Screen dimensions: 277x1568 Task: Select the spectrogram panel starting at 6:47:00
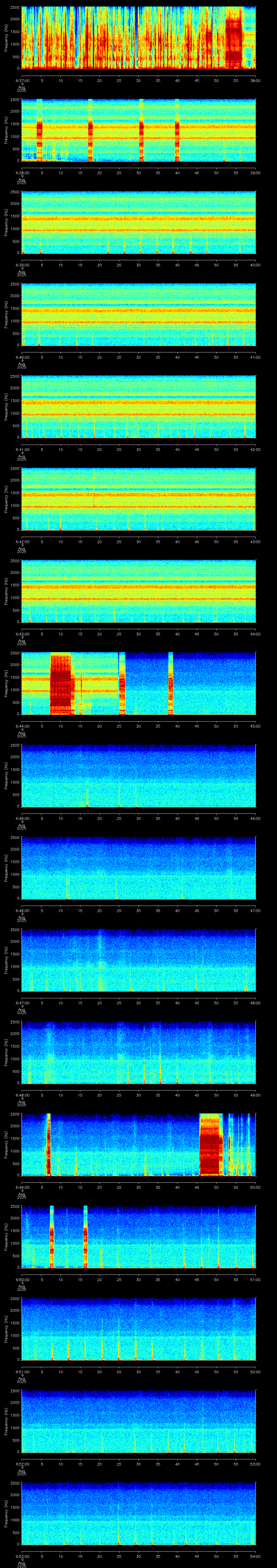click(139, 960)
